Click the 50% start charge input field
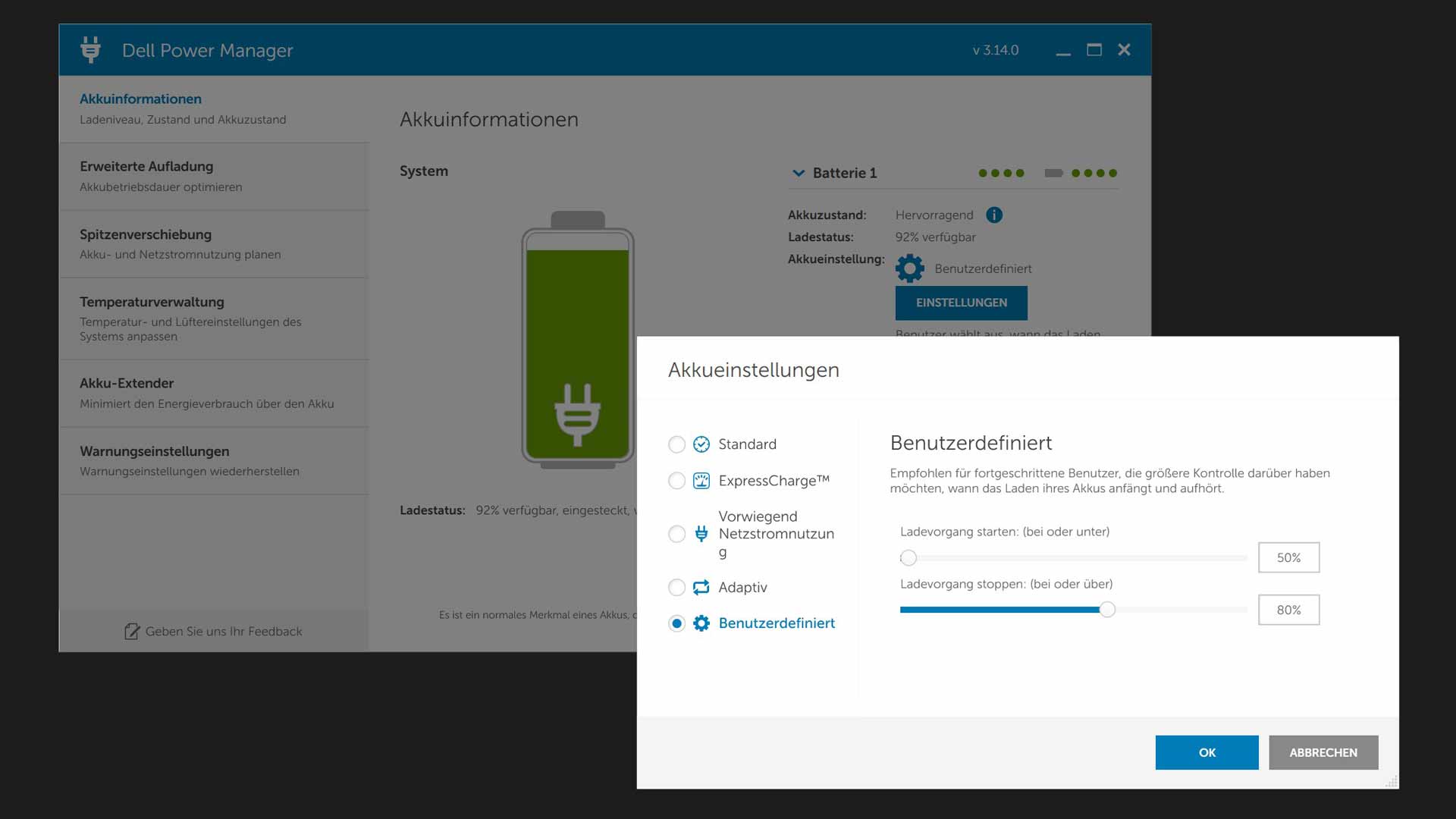1456x819 pixels. 1288,557
